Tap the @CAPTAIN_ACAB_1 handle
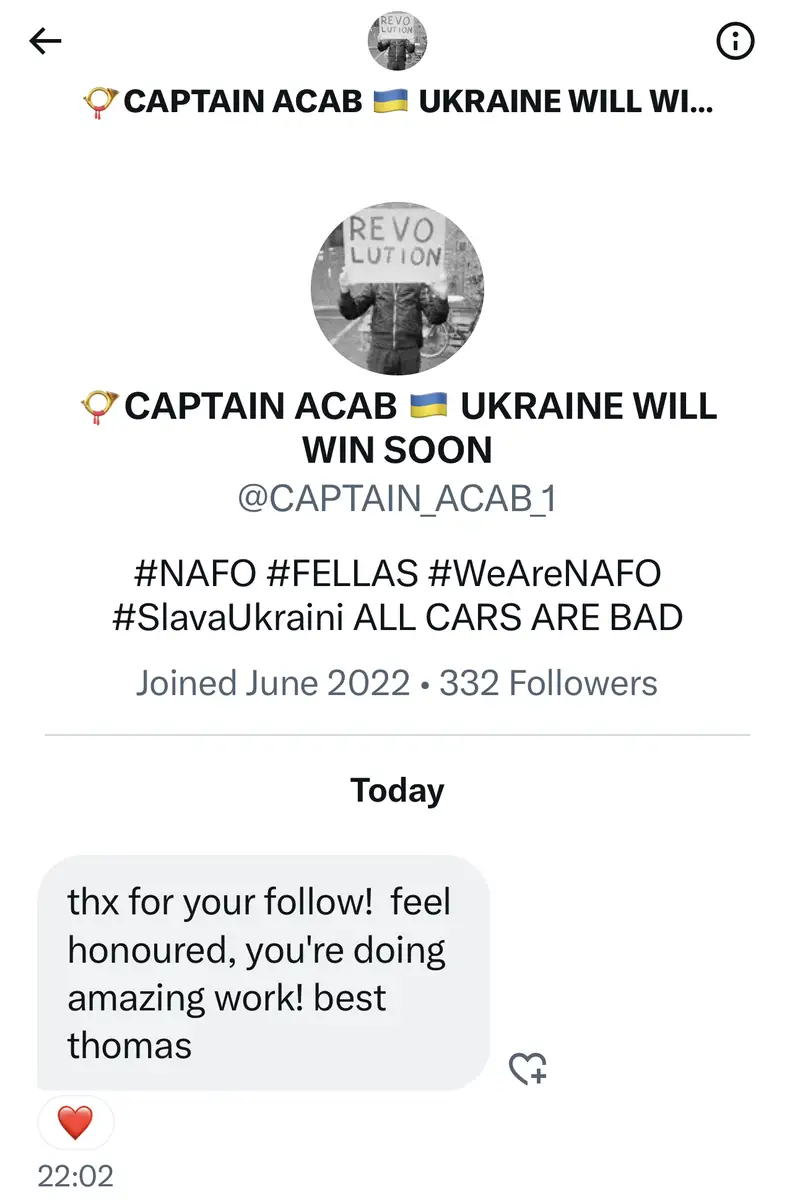 [x=397, y=498]
